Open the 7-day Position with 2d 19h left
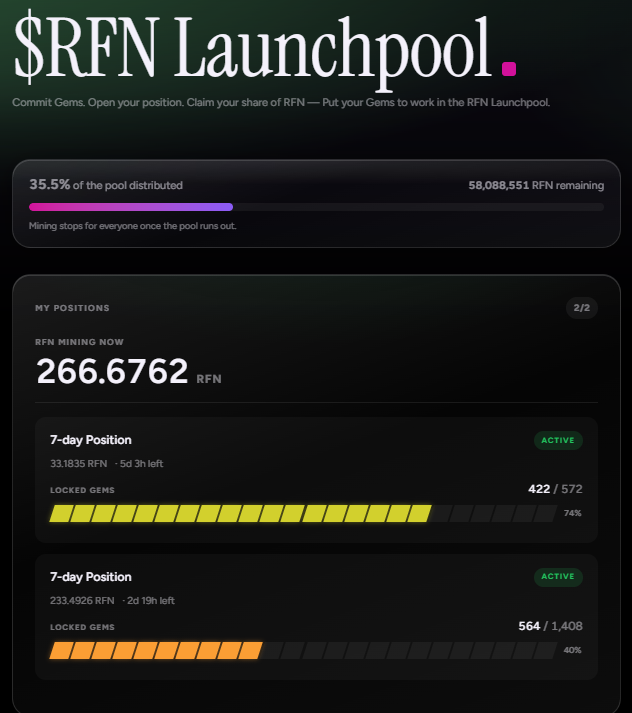Viewport: 632px width, 713px height. pos(316,617)
